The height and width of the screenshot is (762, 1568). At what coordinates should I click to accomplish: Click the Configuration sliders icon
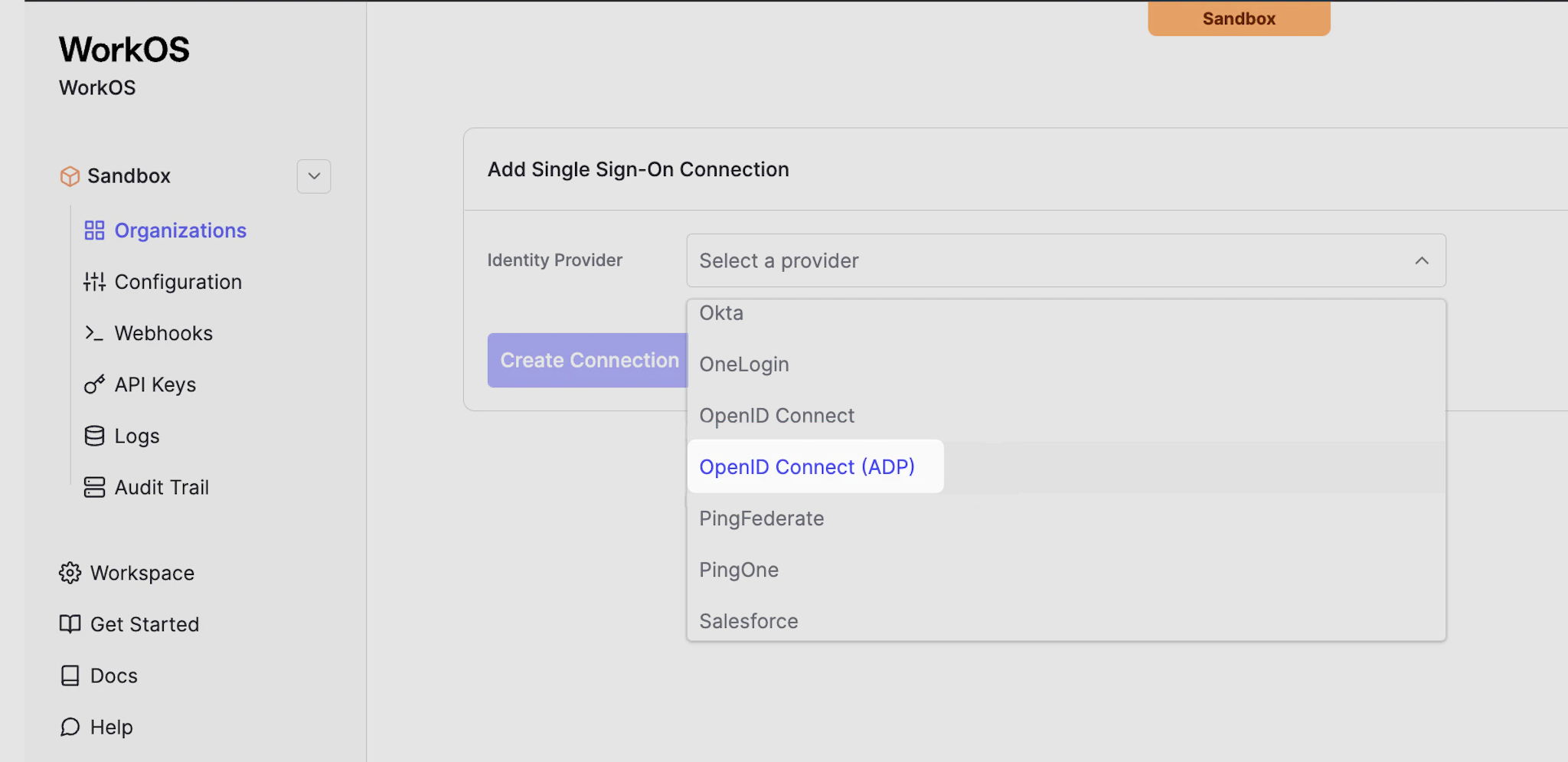(94, 282)
